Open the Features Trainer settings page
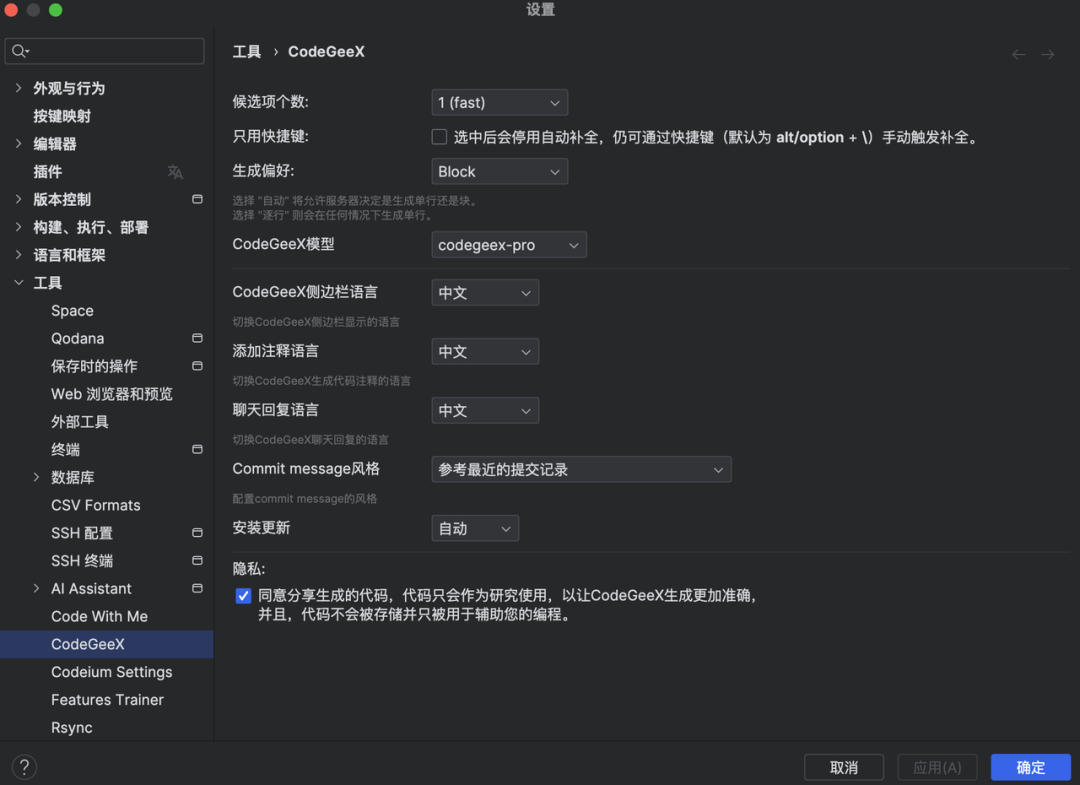This screenshot has width=1080, height=785. pyautogui.click(x=107, y=700)
